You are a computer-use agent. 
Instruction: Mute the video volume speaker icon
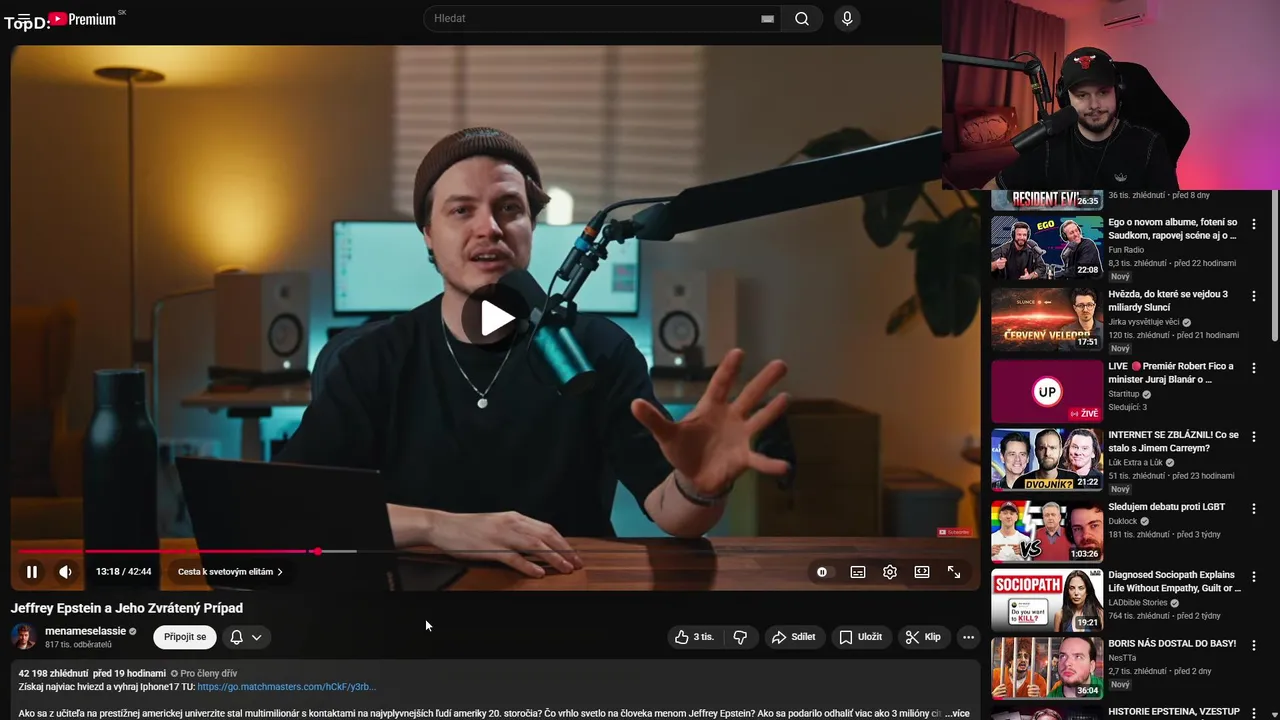(65, 572)
